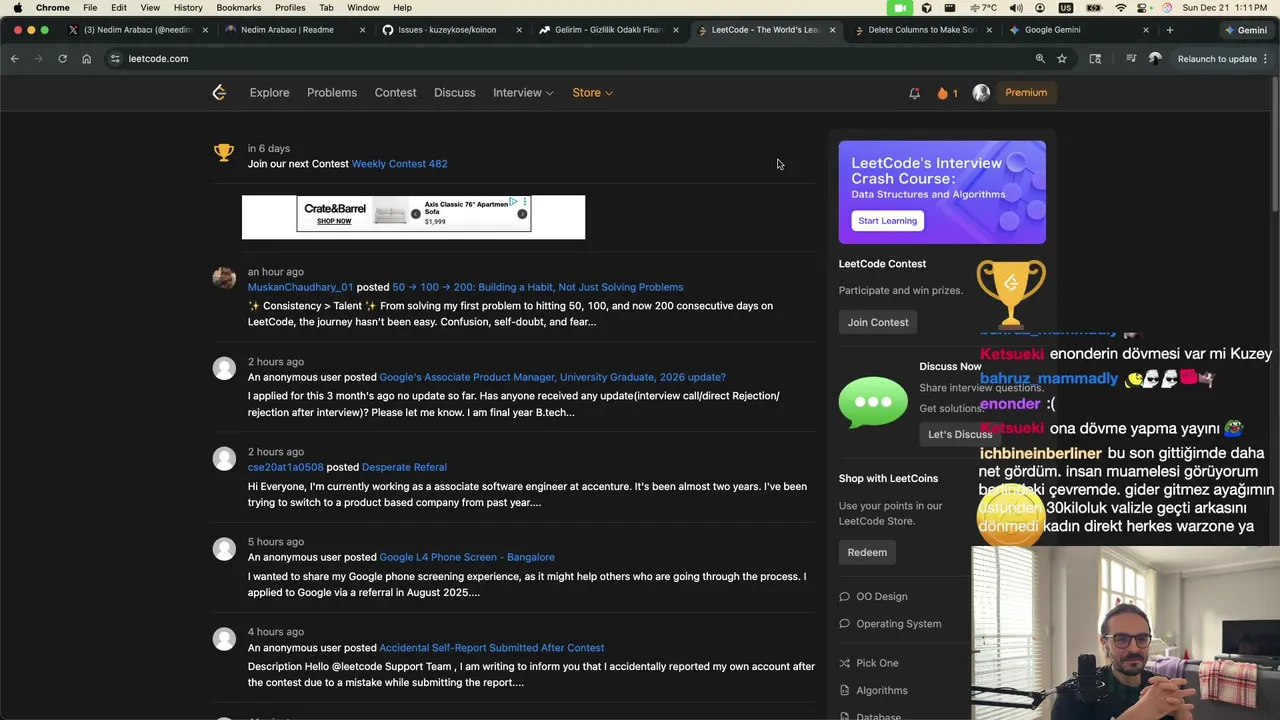This screenshot has height=720, width=1280.
Task: Open the new tab plus button
Action: pyautogui.click(x=1170, y=30)
